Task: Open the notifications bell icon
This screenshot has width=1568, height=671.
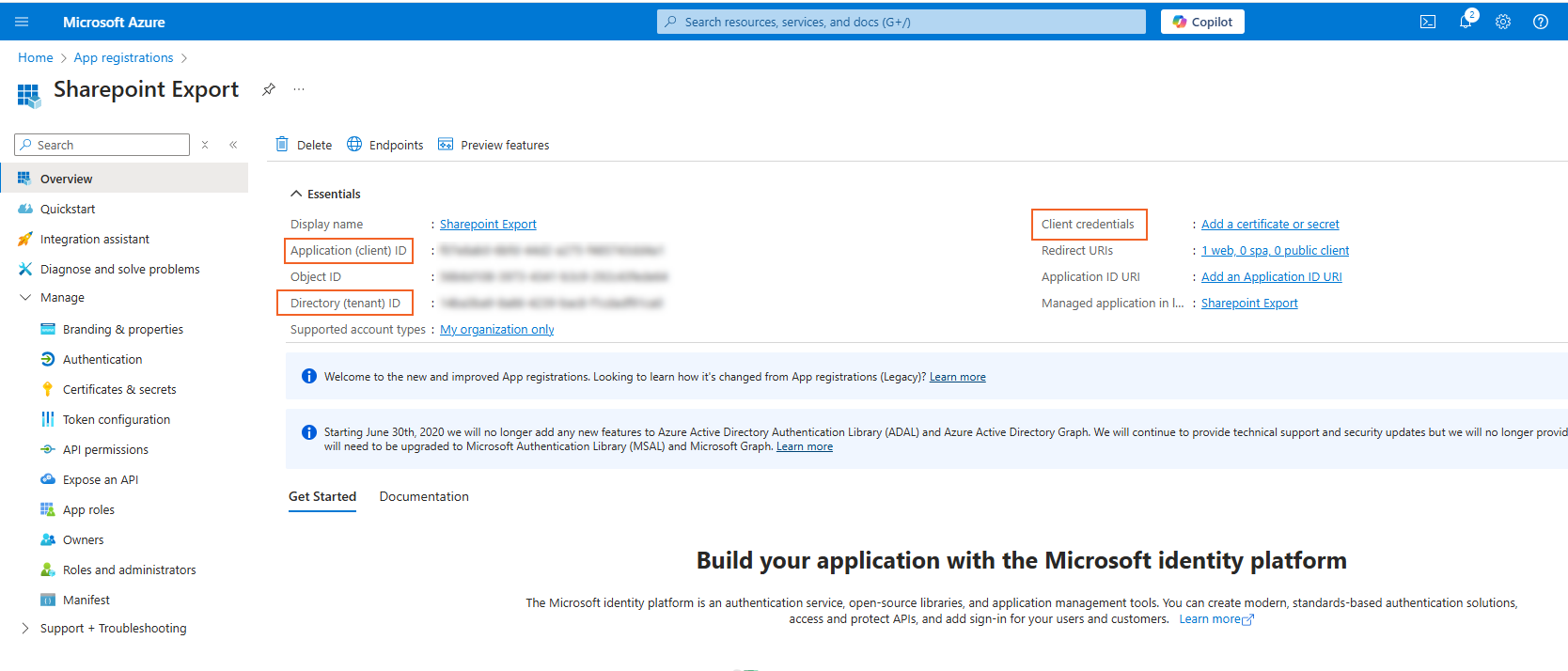Action: pyautogui.click(x=1465, y=22)
